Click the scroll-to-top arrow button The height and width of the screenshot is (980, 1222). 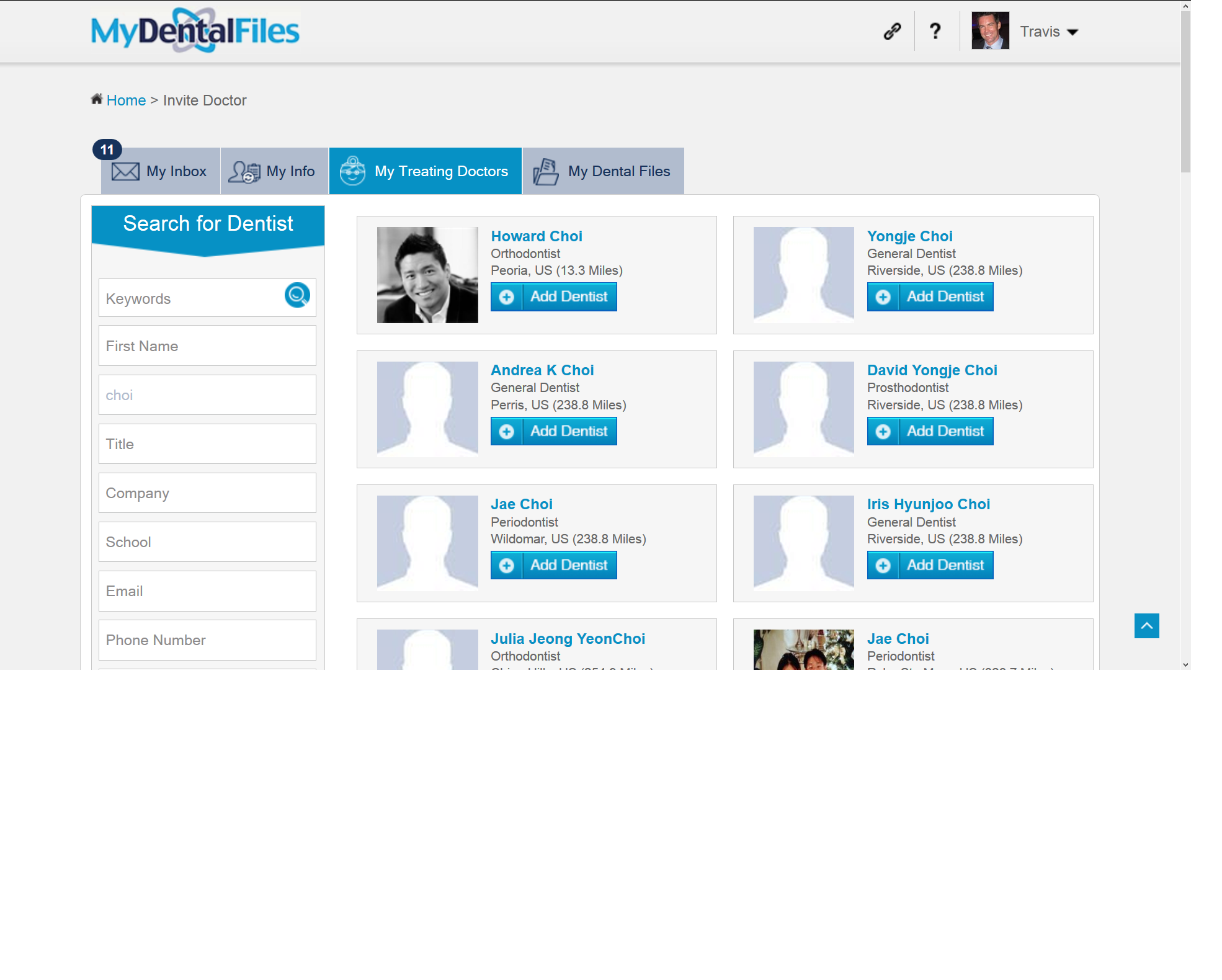click(x=1146, y=626)
